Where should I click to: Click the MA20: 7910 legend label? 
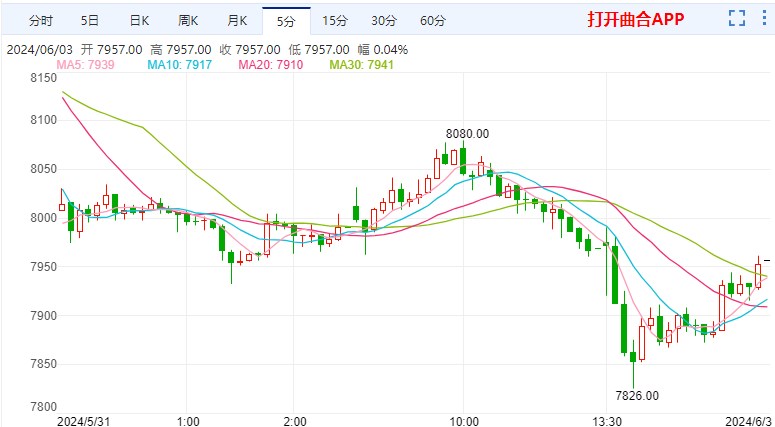coord(270,64)
